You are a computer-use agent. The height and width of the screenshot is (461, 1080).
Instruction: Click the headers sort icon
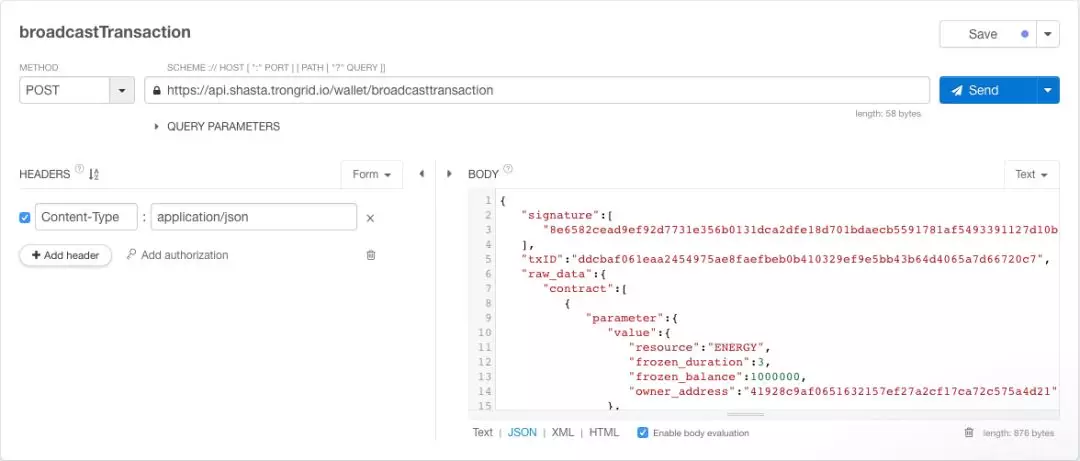coord(94,174)
